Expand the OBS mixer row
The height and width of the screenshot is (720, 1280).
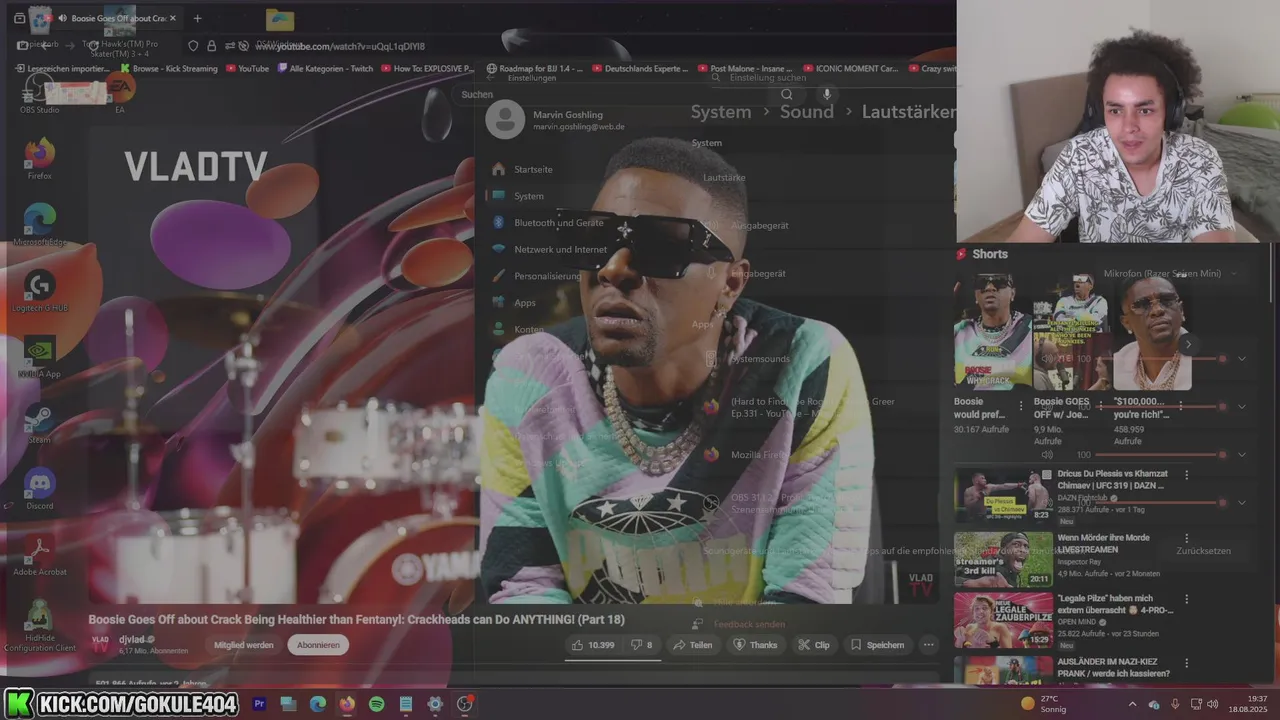[1242, 503]
